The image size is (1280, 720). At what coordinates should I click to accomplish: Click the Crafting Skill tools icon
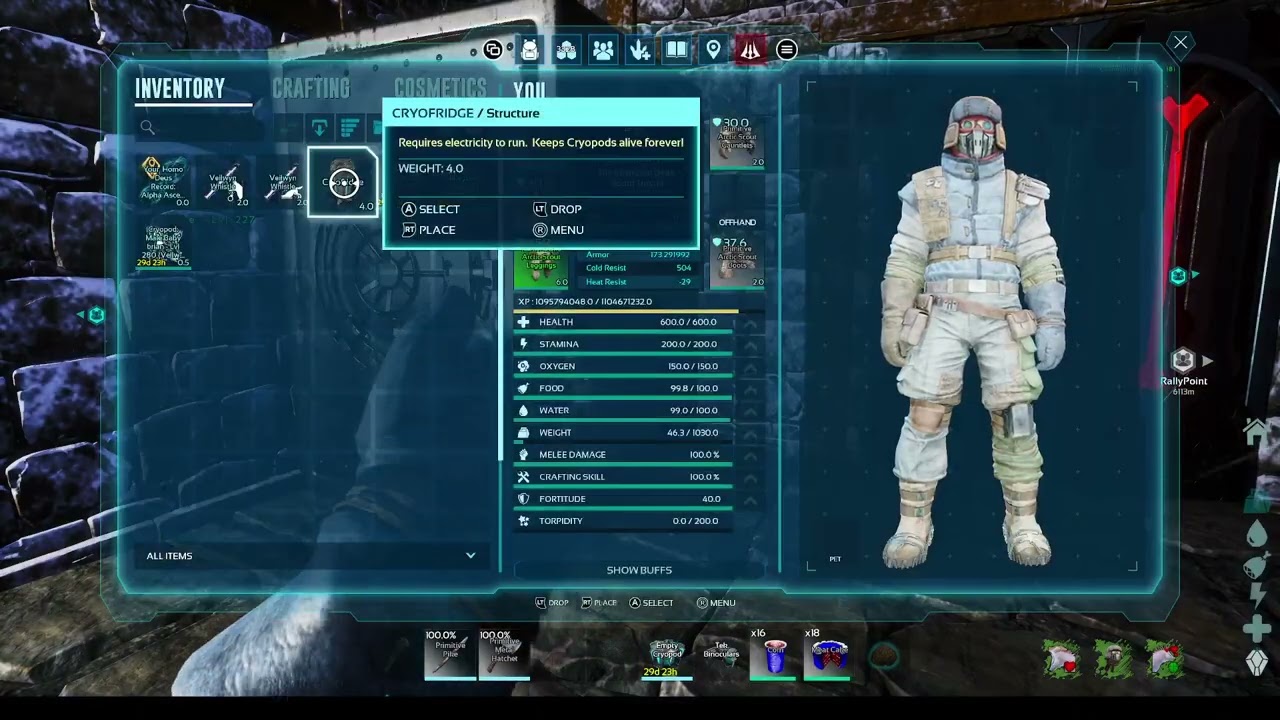pyautogui.click(x=523, y=477)
